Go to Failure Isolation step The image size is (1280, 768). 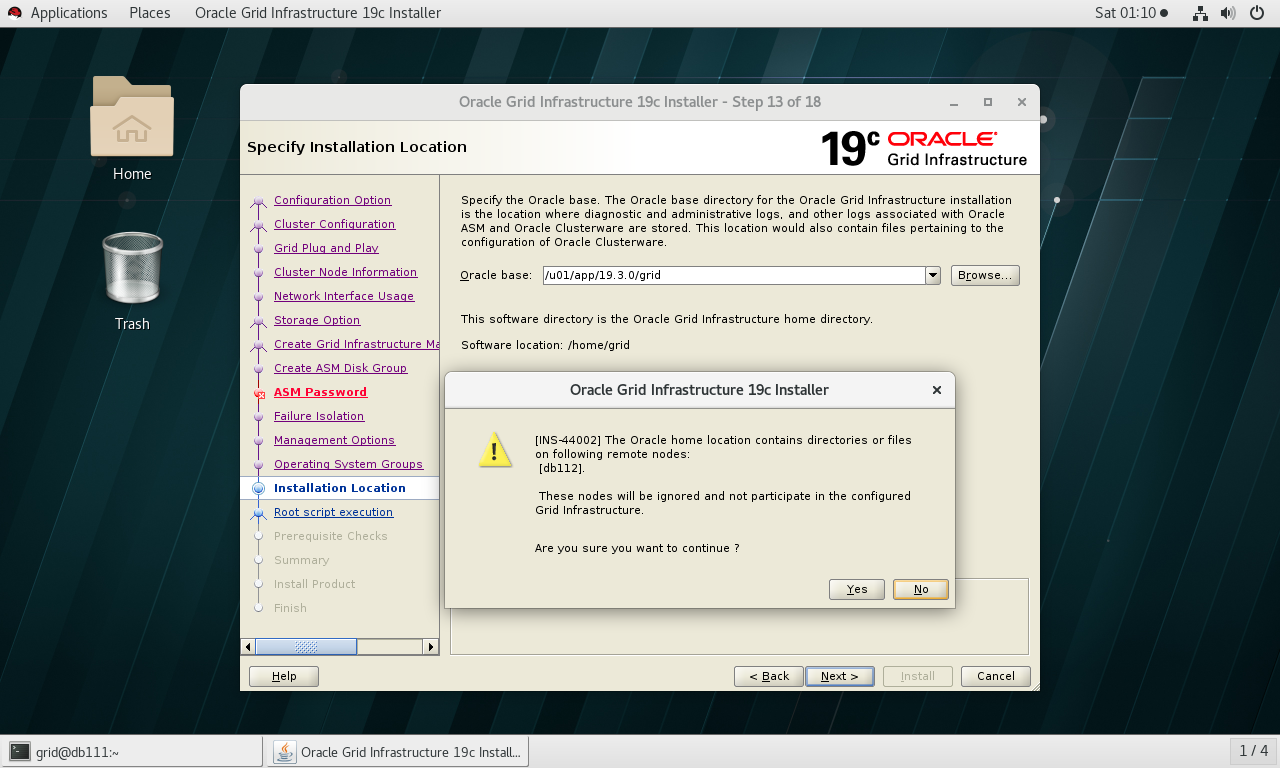319,416
